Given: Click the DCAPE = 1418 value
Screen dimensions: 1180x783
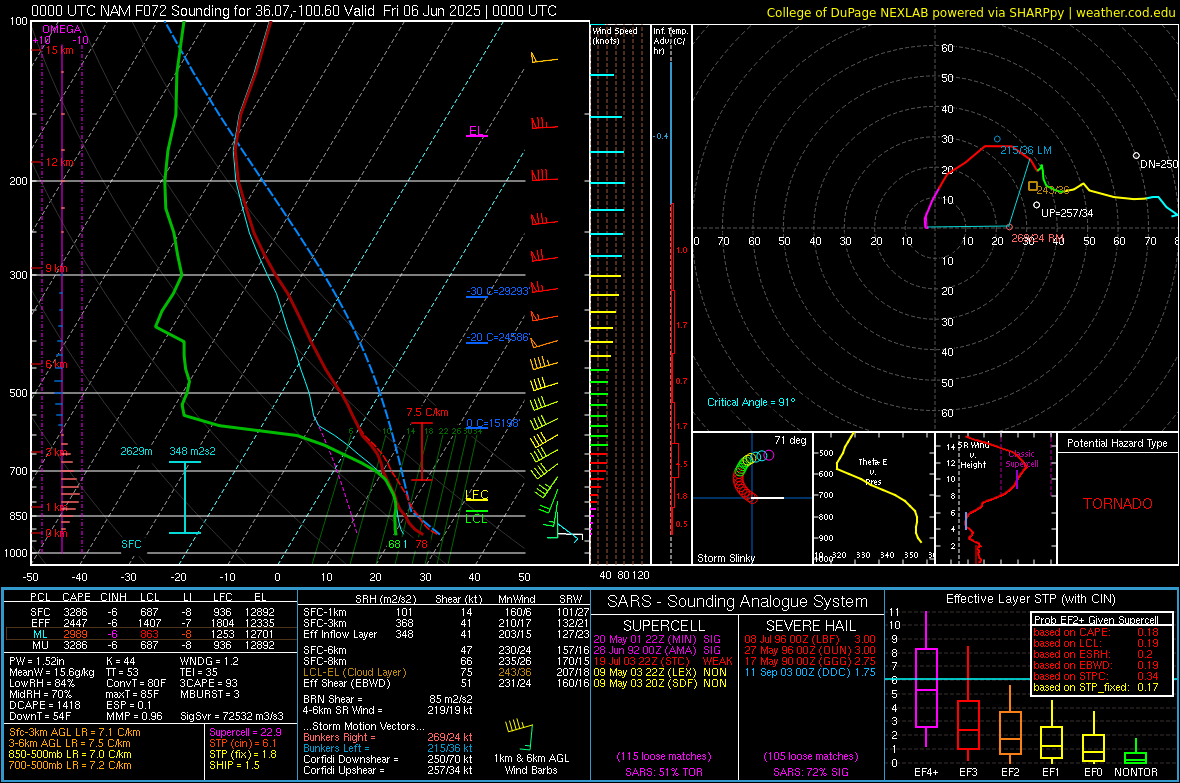Looking at the screenshot, I should point(44,705).
